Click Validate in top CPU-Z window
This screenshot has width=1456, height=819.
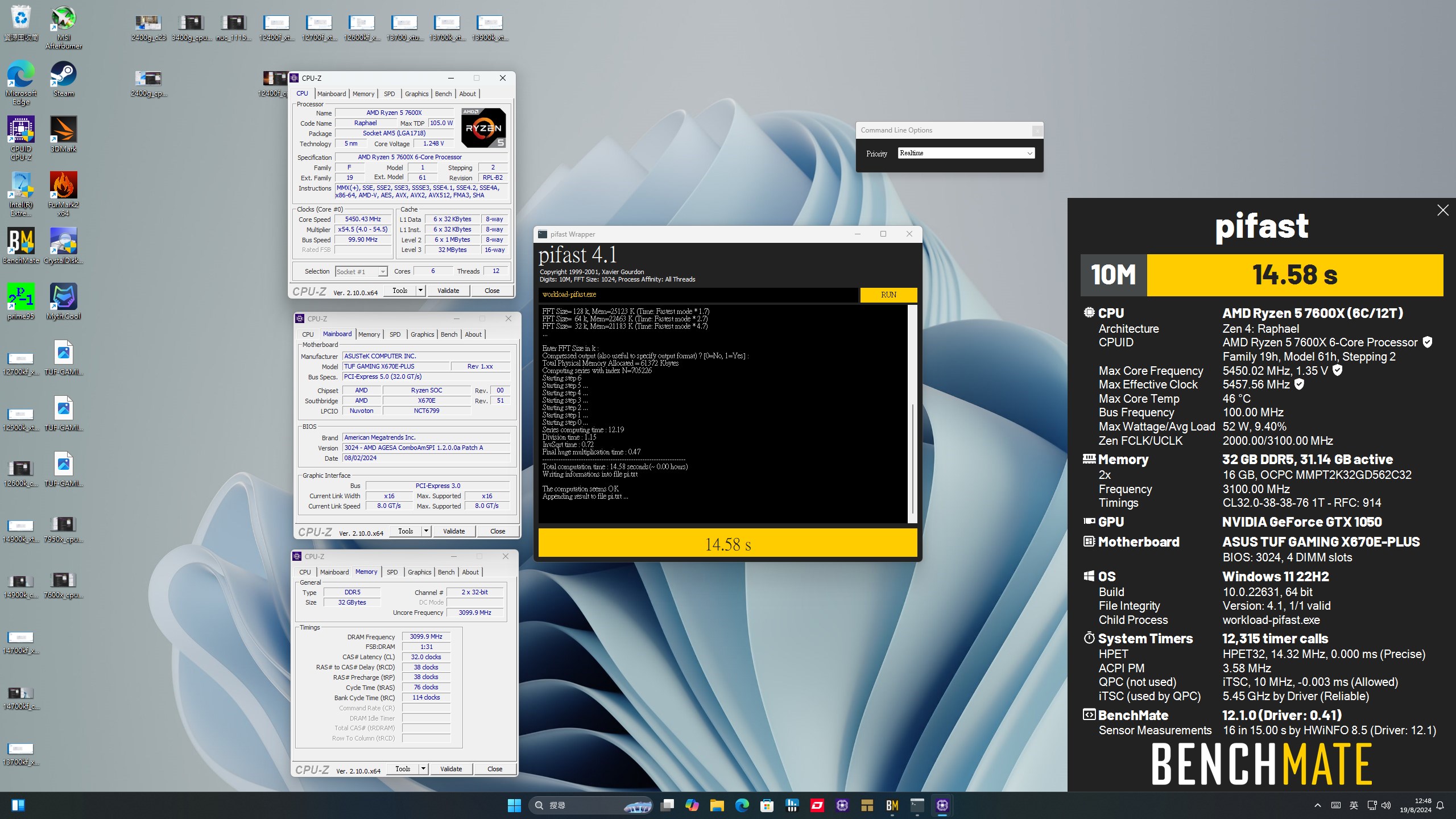(448, 291)
